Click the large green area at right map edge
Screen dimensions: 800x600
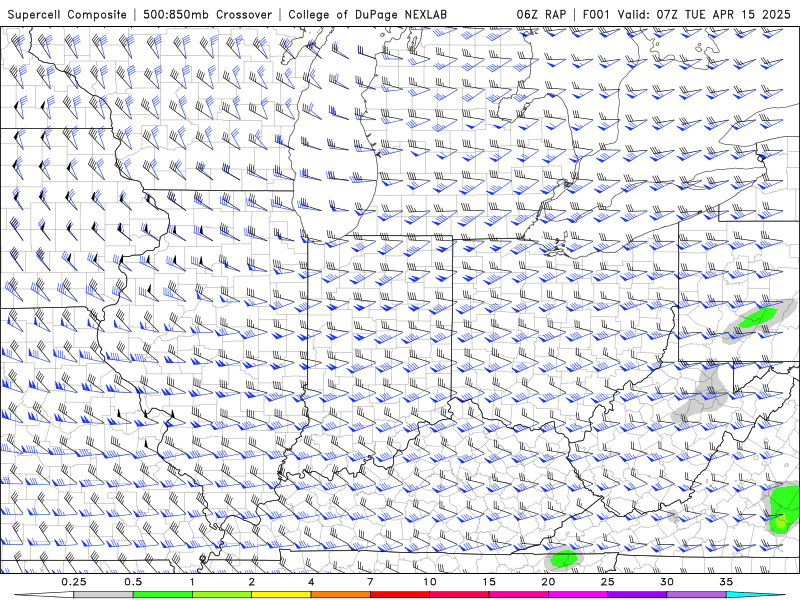pos(783,509)
